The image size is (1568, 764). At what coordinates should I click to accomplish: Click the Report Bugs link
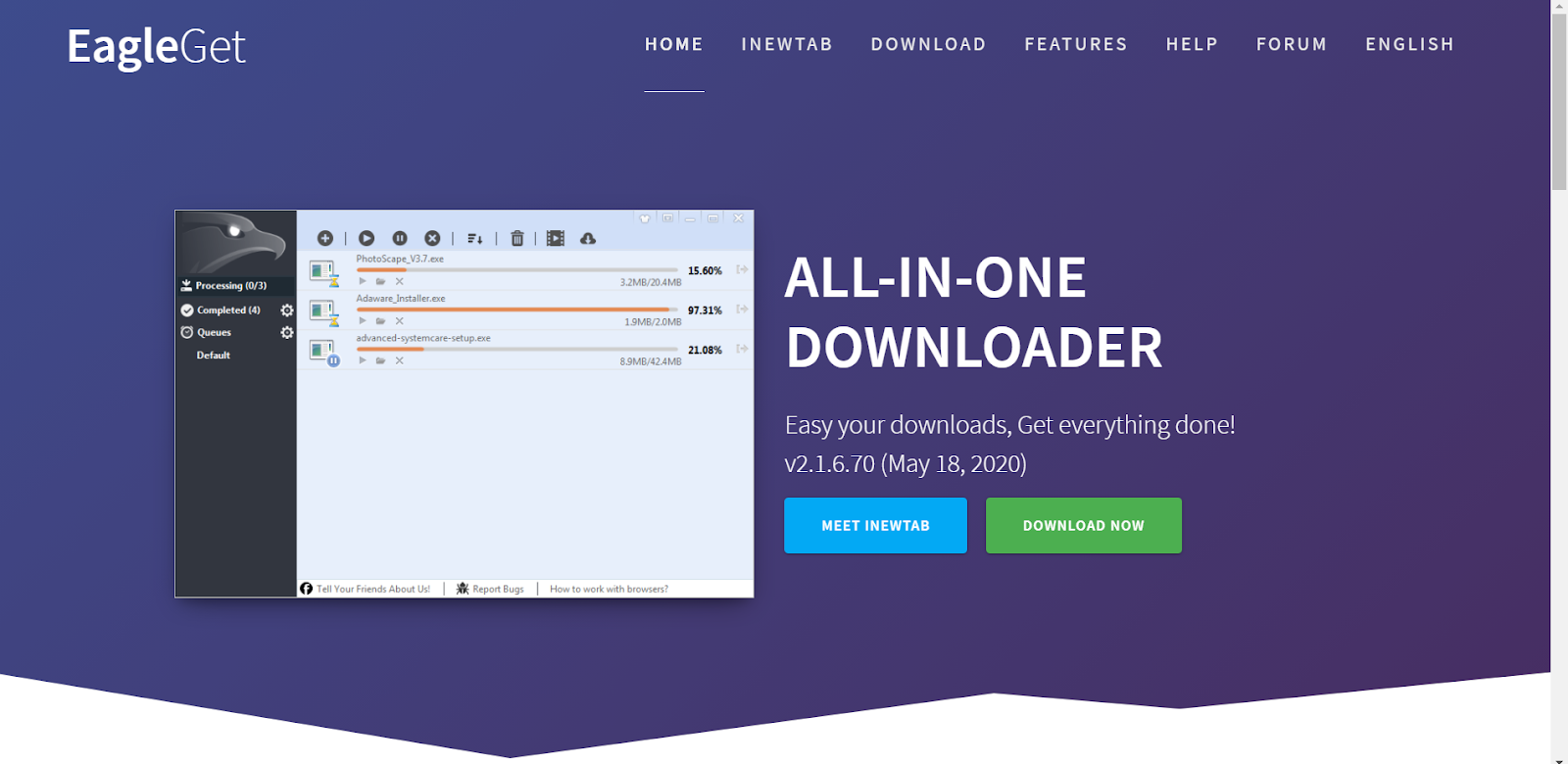pos(498,589)
